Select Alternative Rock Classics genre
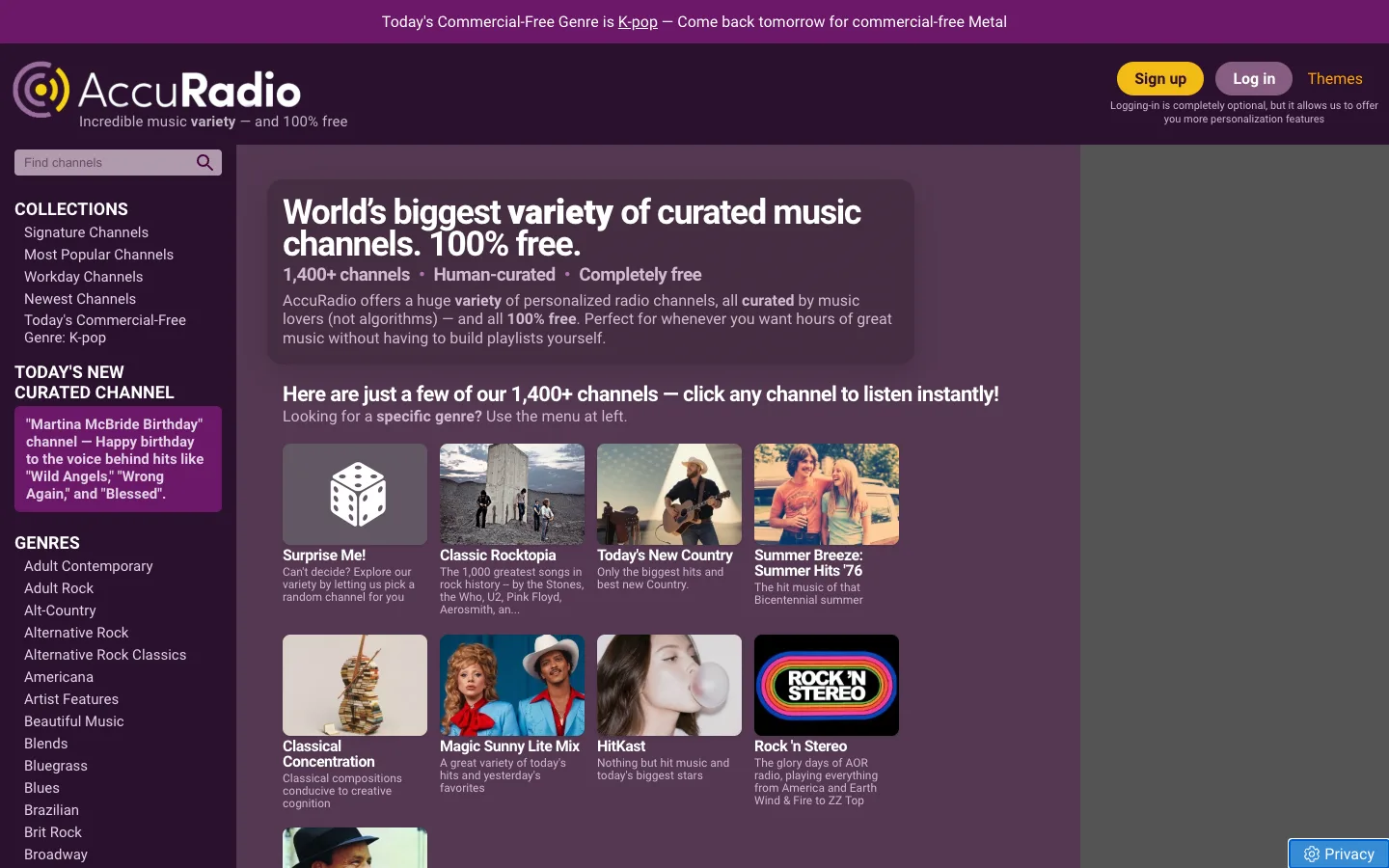Image resolution: width=1389 pixels, height=868 pixels. tap(105, 655)
